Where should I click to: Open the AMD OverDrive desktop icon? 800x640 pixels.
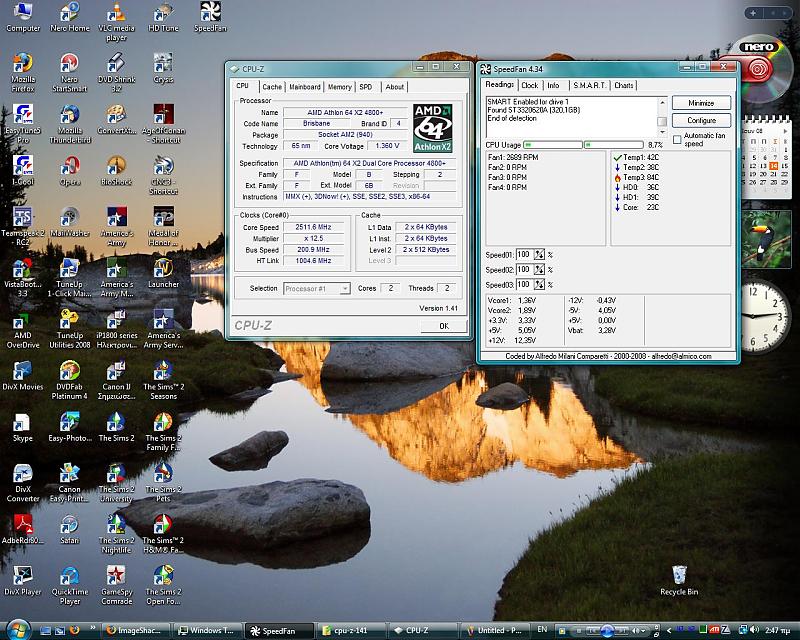click(23, 329)
